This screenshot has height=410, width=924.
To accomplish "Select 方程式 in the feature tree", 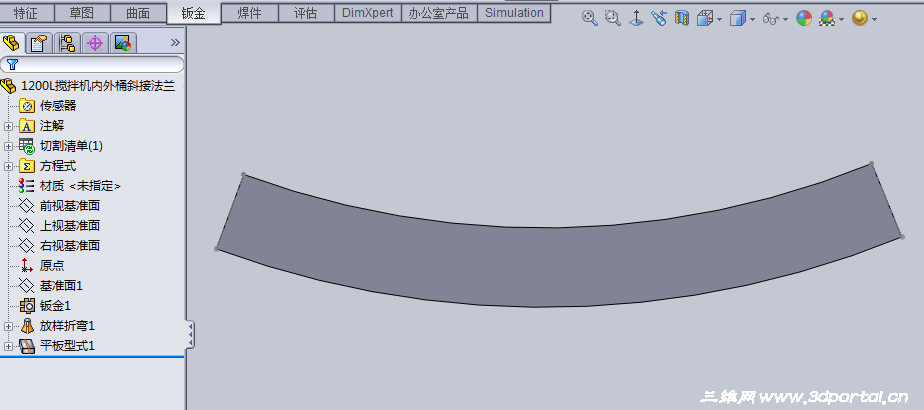I will pyautogui.click(x=58, y=166).
